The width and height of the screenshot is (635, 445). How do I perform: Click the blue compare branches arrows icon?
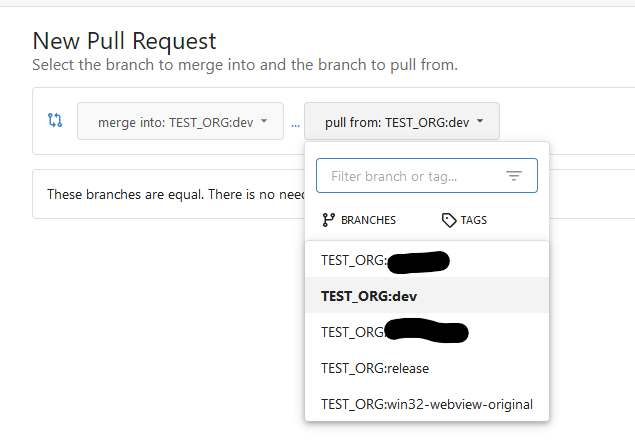coord(55,121)
